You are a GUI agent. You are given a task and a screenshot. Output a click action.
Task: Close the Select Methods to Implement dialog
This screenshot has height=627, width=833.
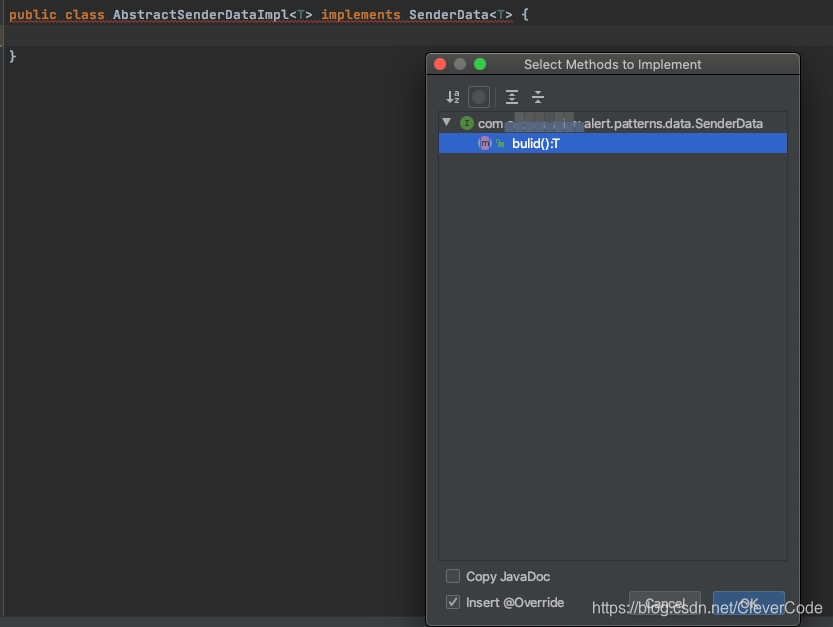[440, 64]
